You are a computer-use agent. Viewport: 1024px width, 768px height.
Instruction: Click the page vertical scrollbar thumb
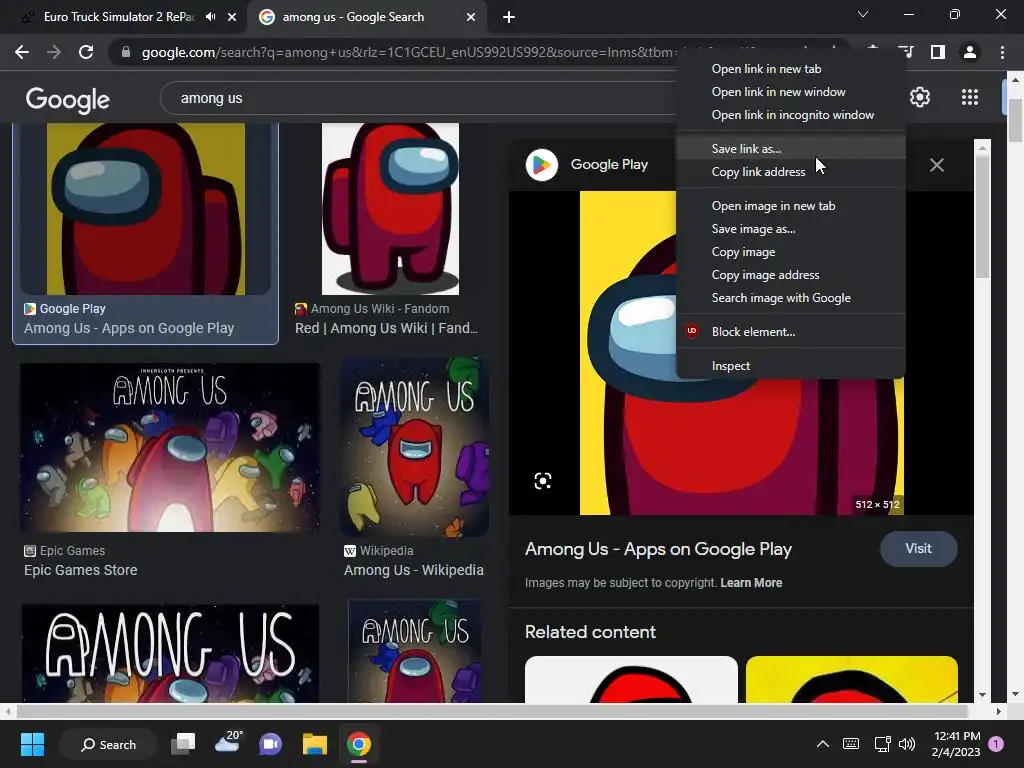[1015, 119]
